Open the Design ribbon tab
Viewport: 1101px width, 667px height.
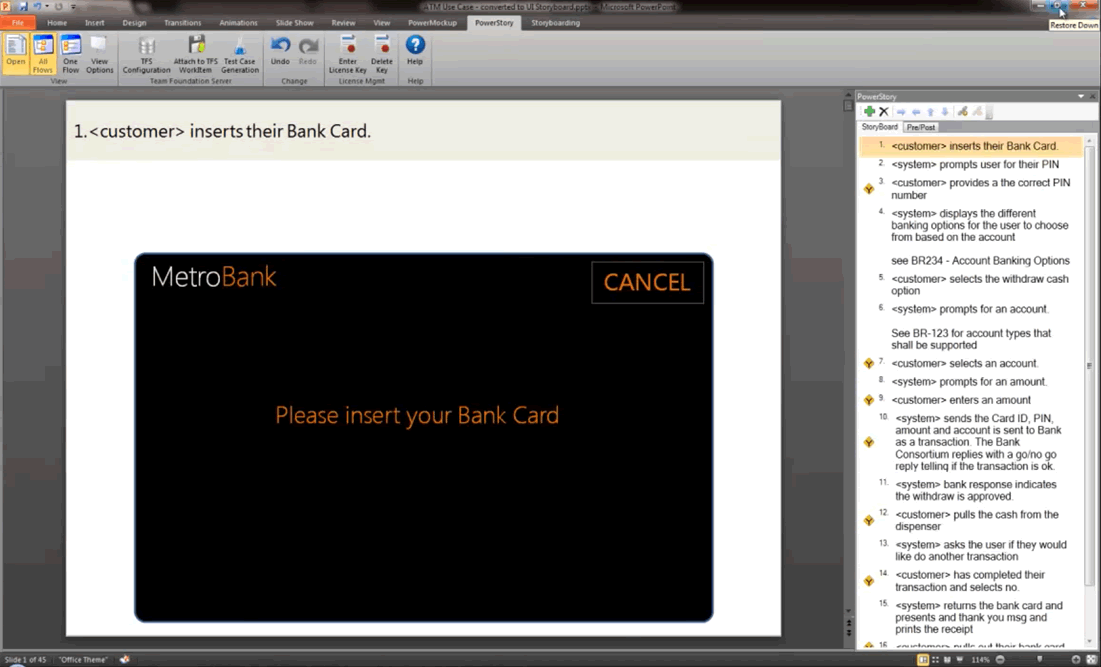point(134,22)
